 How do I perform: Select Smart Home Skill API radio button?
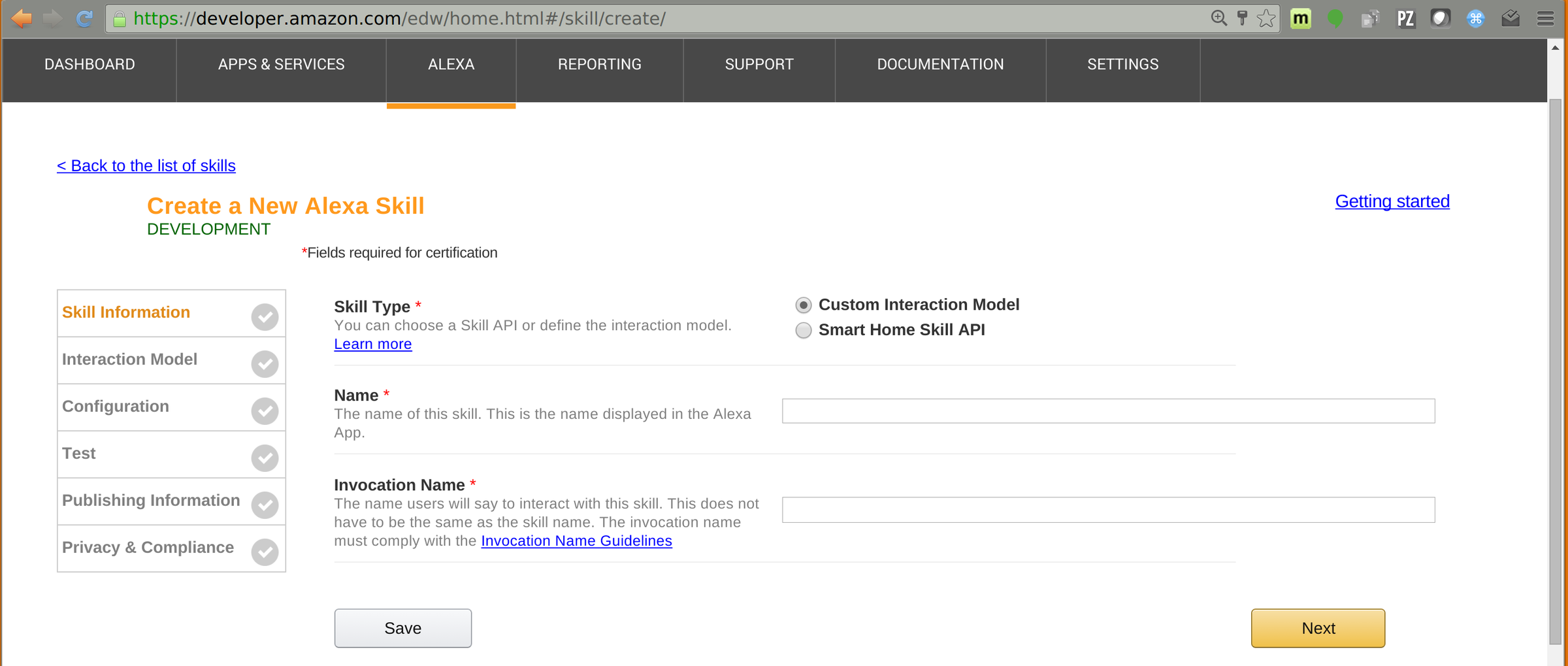tap(804, 331)
